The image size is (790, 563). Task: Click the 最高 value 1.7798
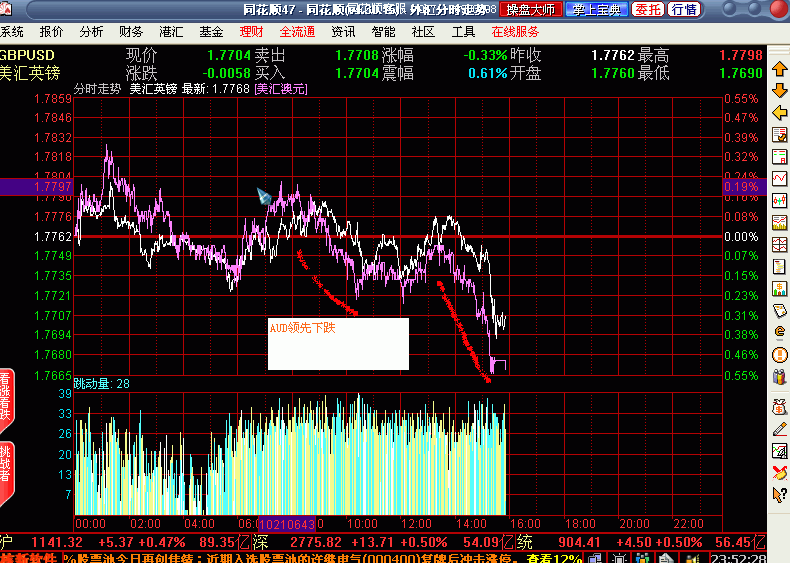pos(741,55)
